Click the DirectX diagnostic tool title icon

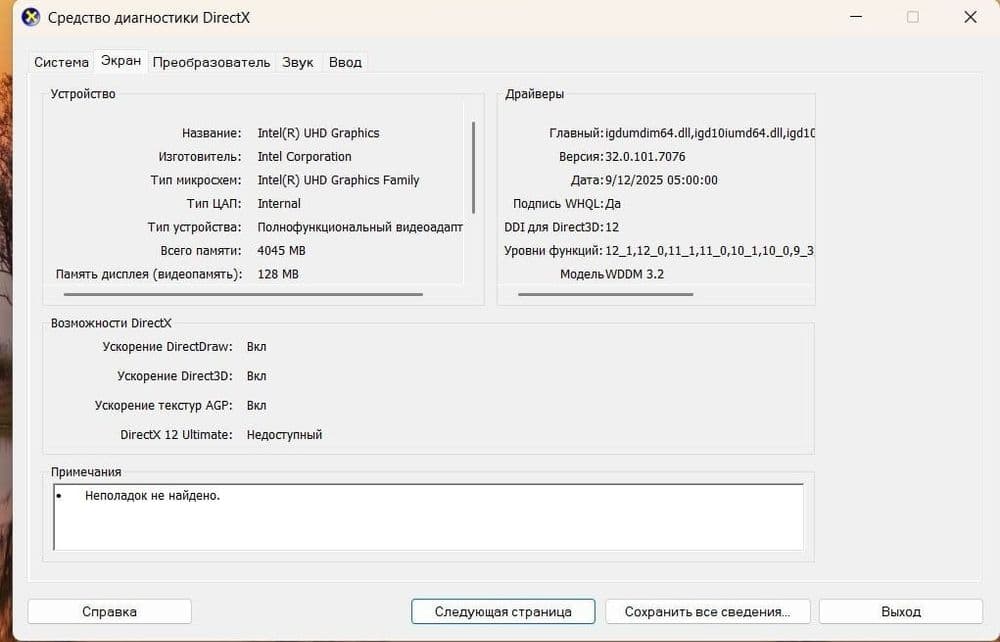(30, 17)
